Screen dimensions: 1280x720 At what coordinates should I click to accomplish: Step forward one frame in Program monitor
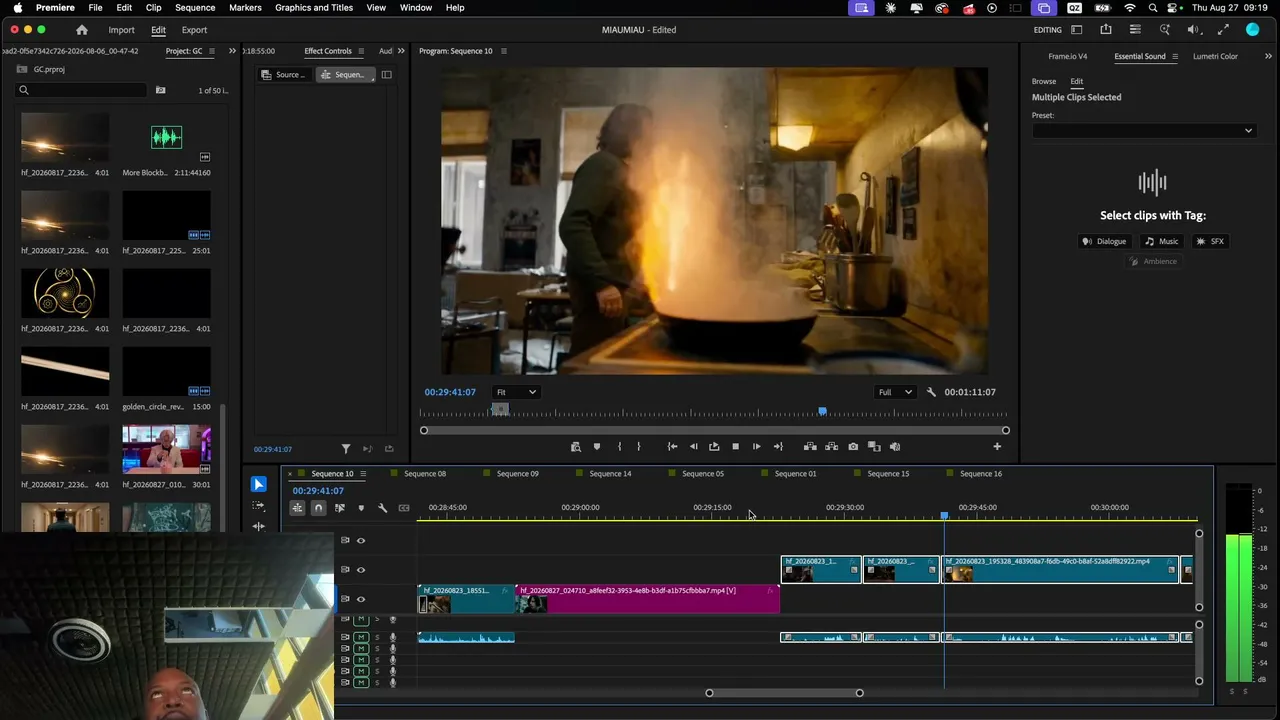(756, 447)
